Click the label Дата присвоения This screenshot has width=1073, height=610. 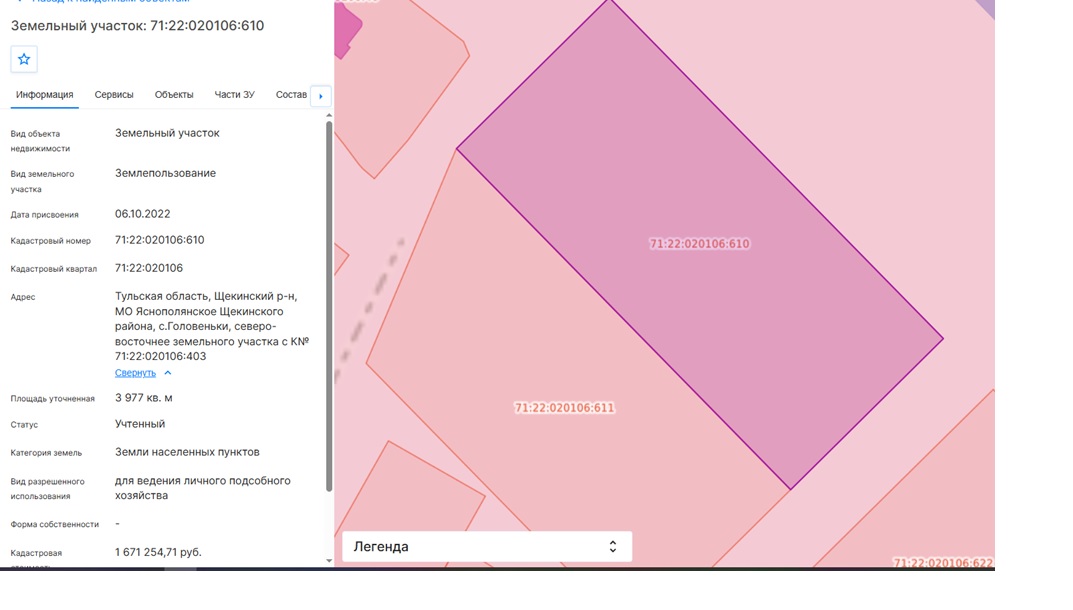44,215
